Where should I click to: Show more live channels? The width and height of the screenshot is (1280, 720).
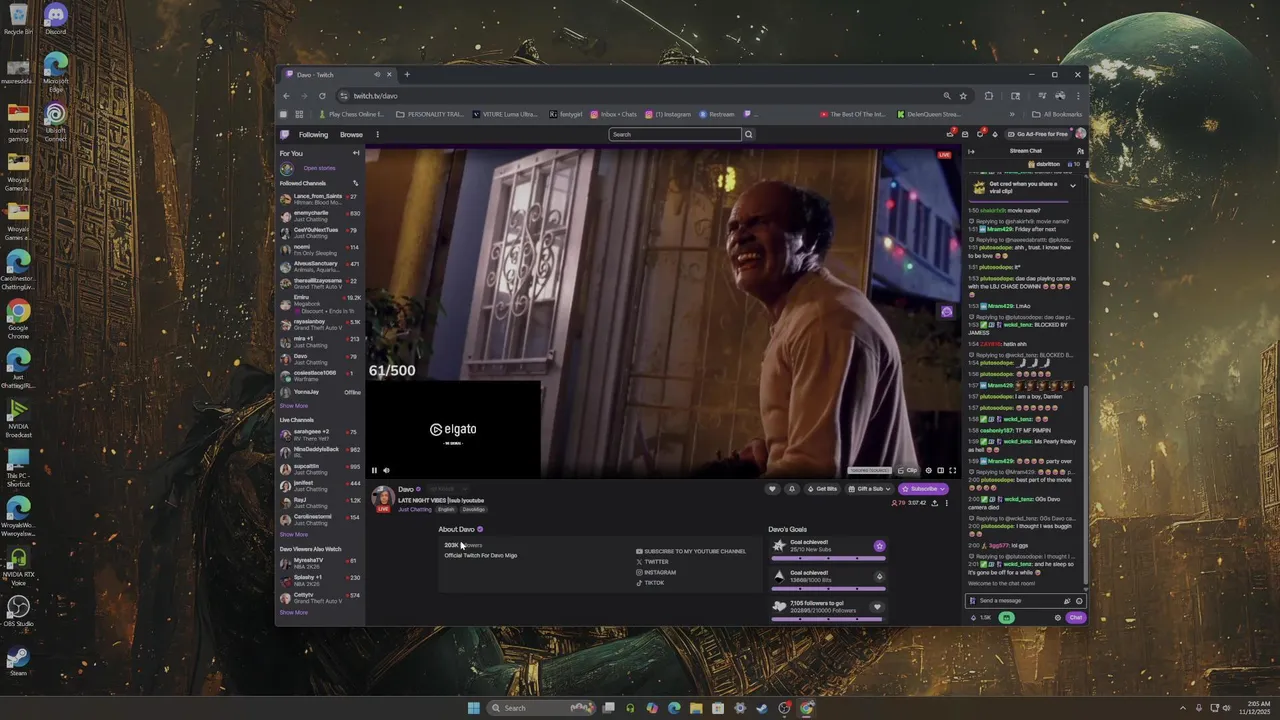click(294, 534)
